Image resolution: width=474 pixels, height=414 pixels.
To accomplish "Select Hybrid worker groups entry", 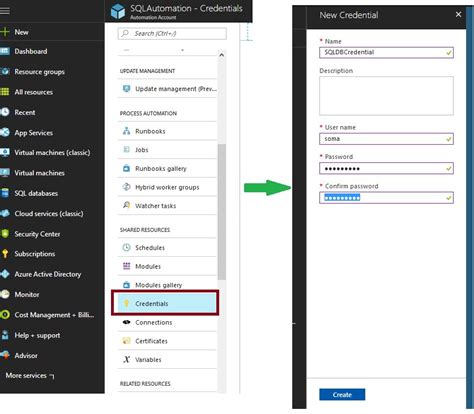I will click(167, 187).
